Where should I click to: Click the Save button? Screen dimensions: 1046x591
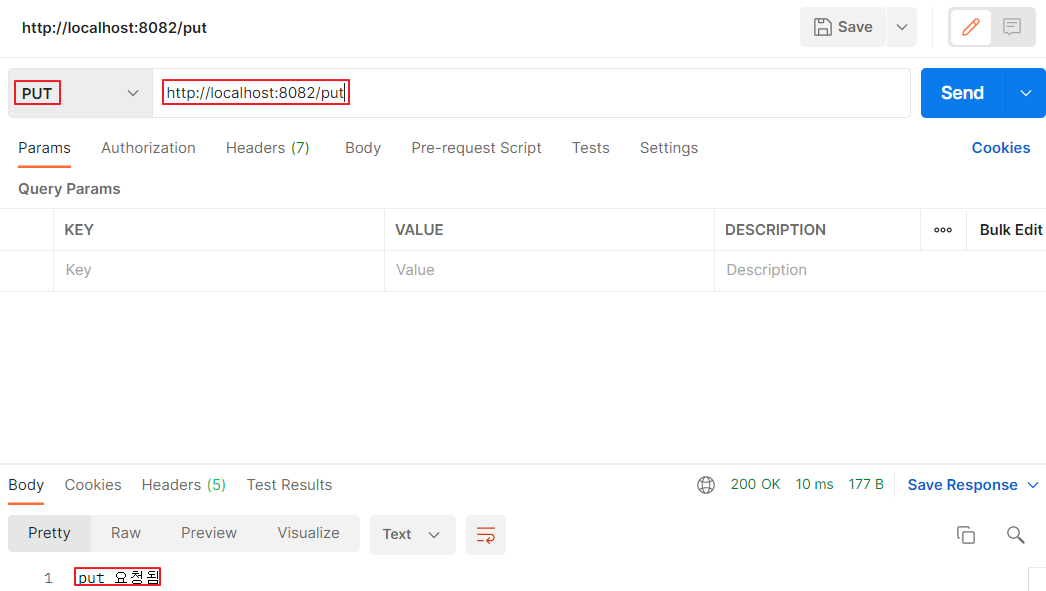(843, 27)
